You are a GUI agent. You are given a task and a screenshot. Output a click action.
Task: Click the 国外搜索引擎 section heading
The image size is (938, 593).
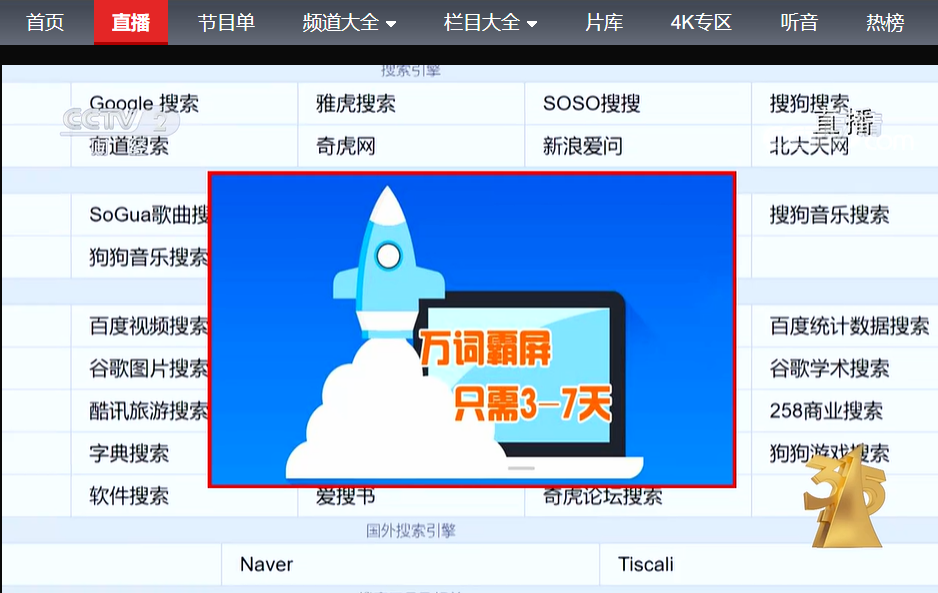click(x=411, y=531)
